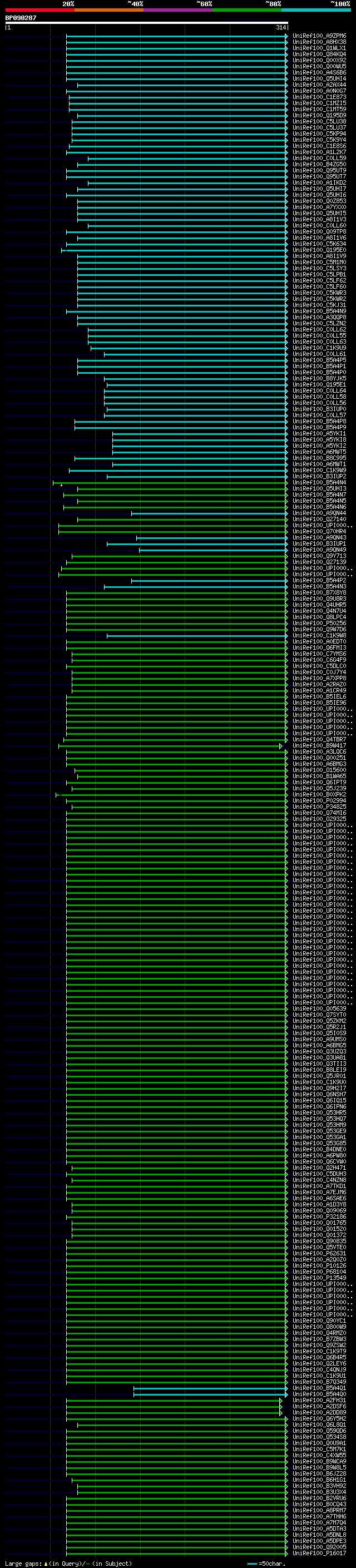Click the white query length bar

[x=147, y=23]
